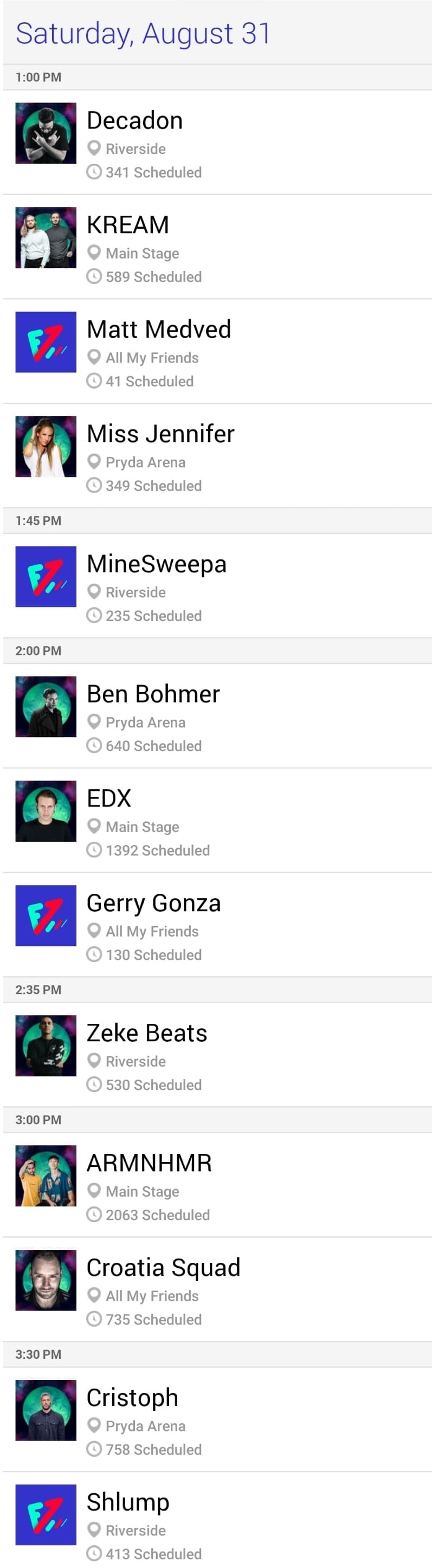
Task: Click MineSweepa's placeholder logo icon
Action: pos(46,577)
